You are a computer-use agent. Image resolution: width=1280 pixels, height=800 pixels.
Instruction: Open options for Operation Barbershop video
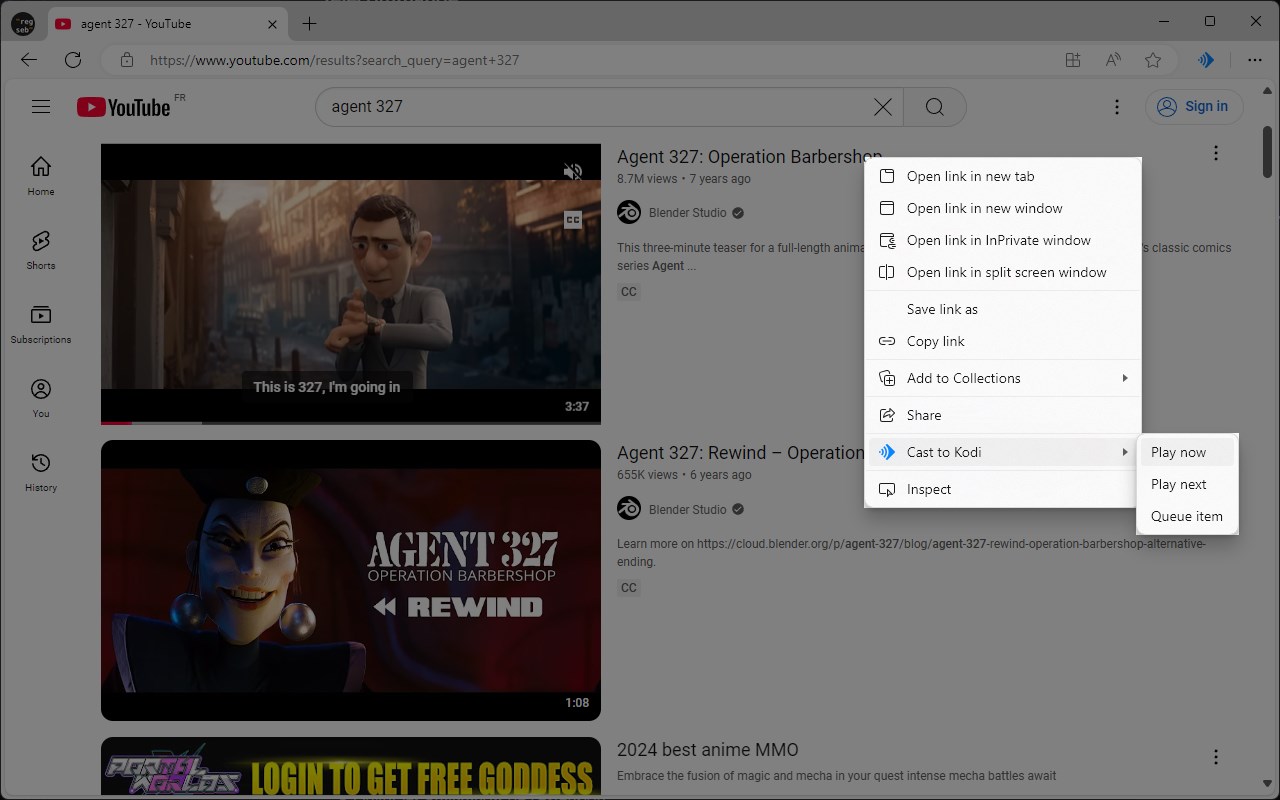(1216, 153)
